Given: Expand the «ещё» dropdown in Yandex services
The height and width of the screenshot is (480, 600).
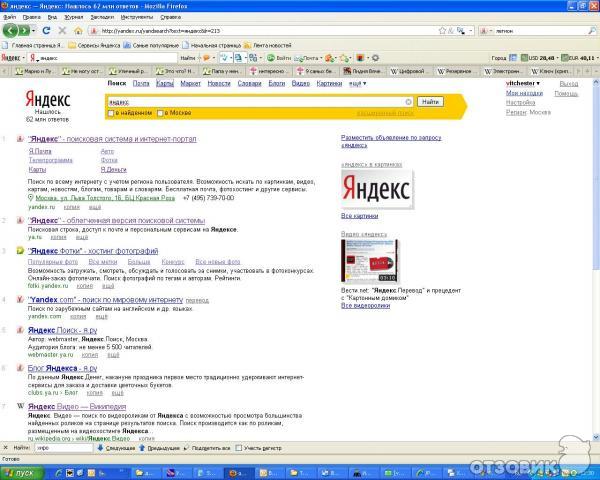Looking at the screenshot, I should [x=355, y=84].
